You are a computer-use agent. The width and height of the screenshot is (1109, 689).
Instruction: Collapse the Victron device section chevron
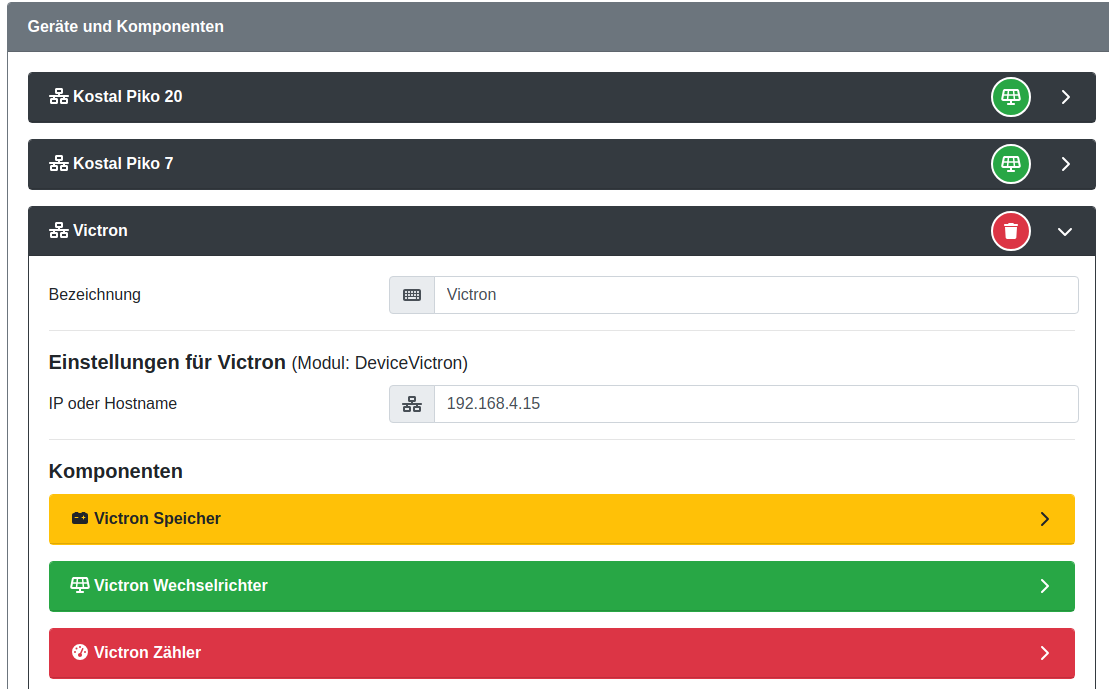tap(1065, 231)
